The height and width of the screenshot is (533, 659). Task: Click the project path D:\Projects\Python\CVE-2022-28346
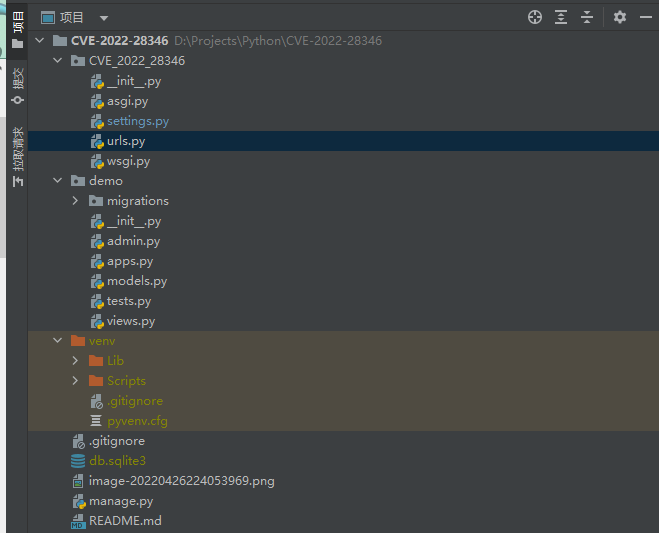278,41
